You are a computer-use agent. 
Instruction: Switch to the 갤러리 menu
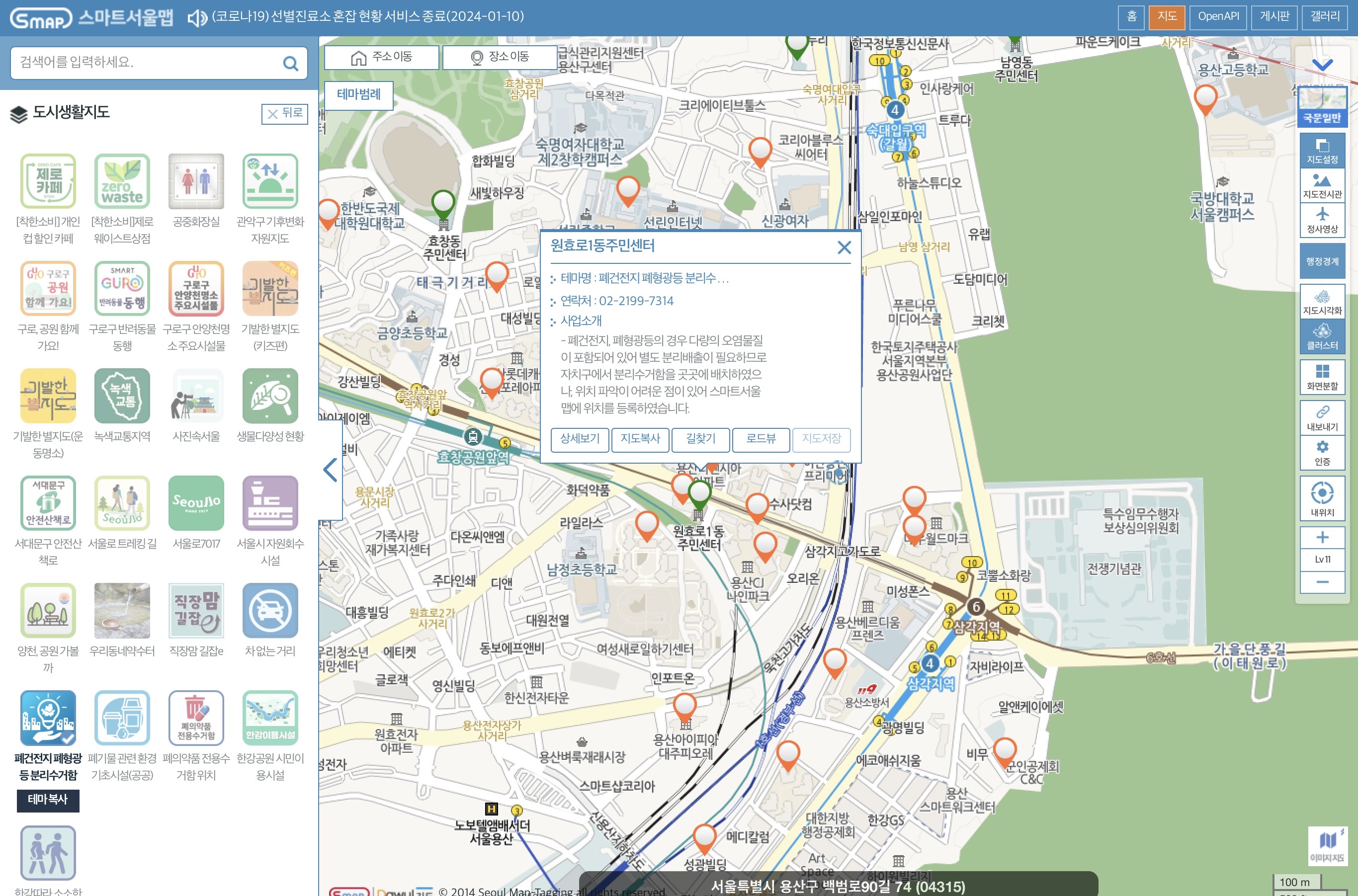click(x=1324, y=16)
